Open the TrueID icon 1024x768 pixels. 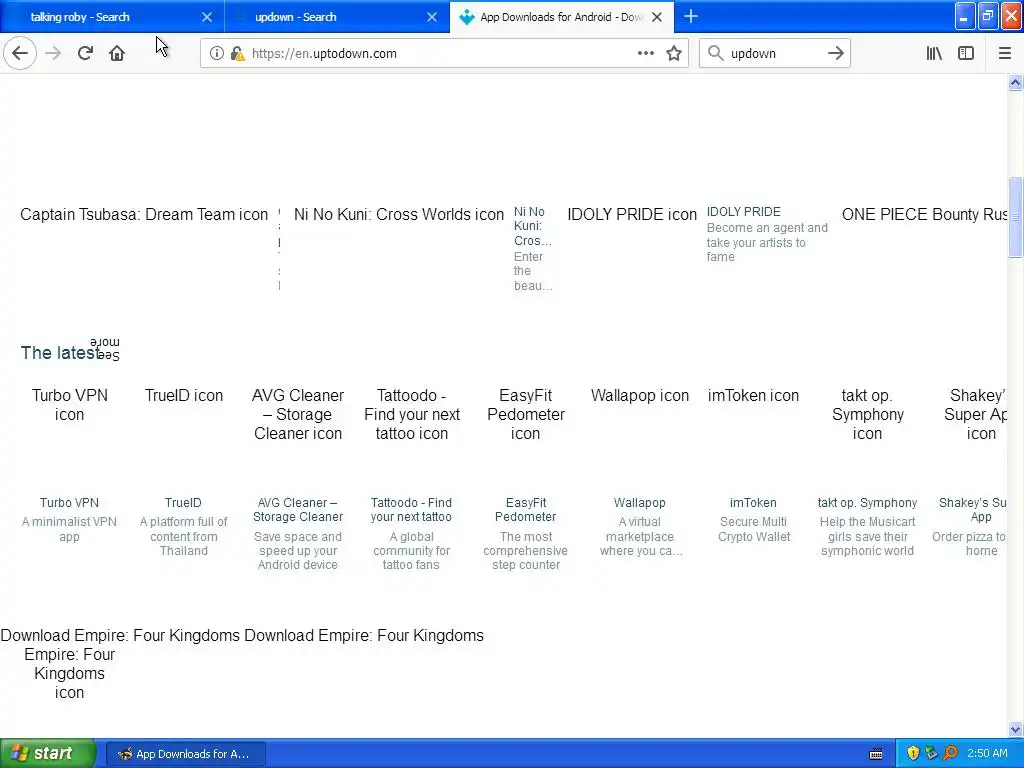tap(184, 396)
